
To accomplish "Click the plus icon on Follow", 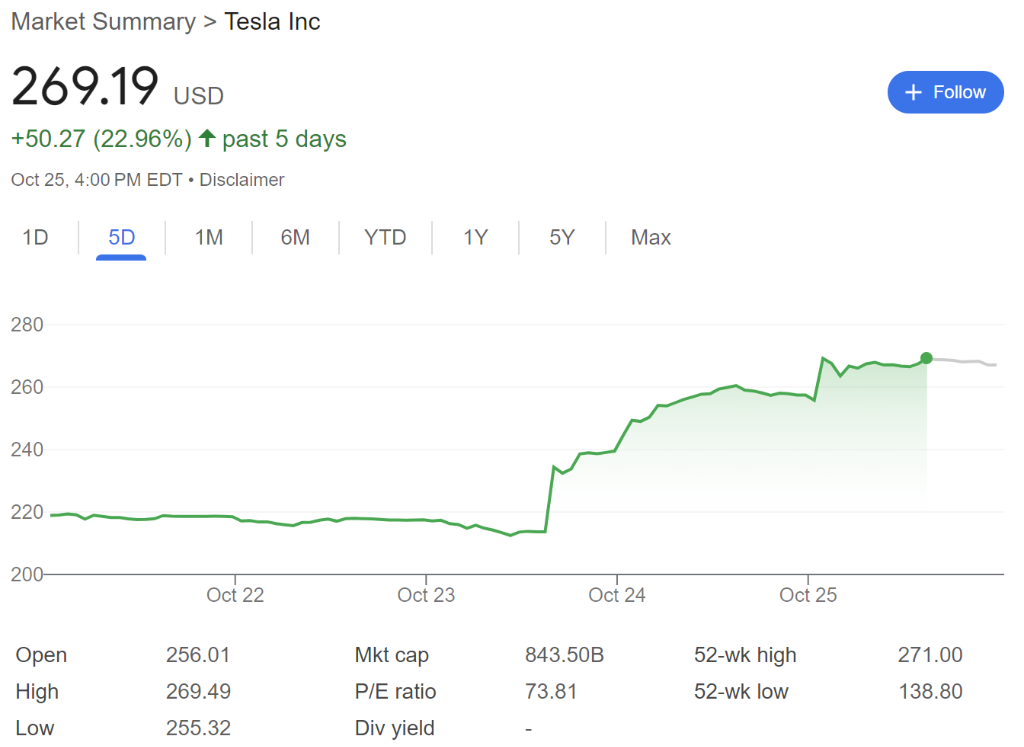I will 912,92.
